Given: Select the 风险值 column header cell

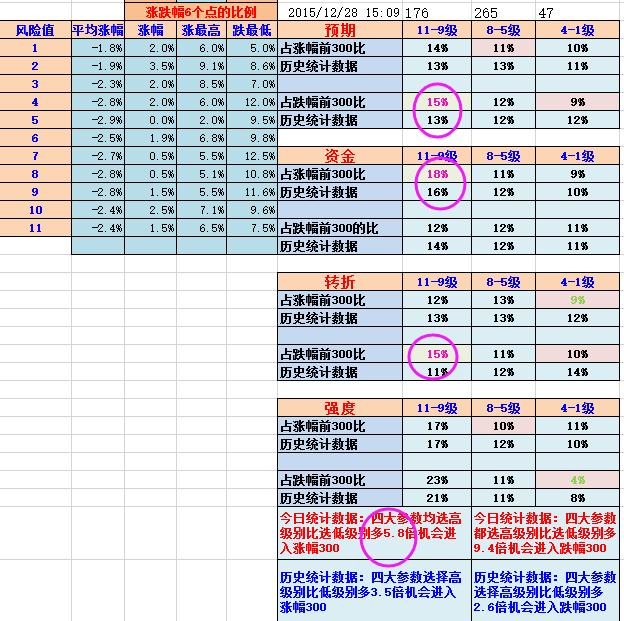Looking at the screenshot, I should [x=35, y=30].
